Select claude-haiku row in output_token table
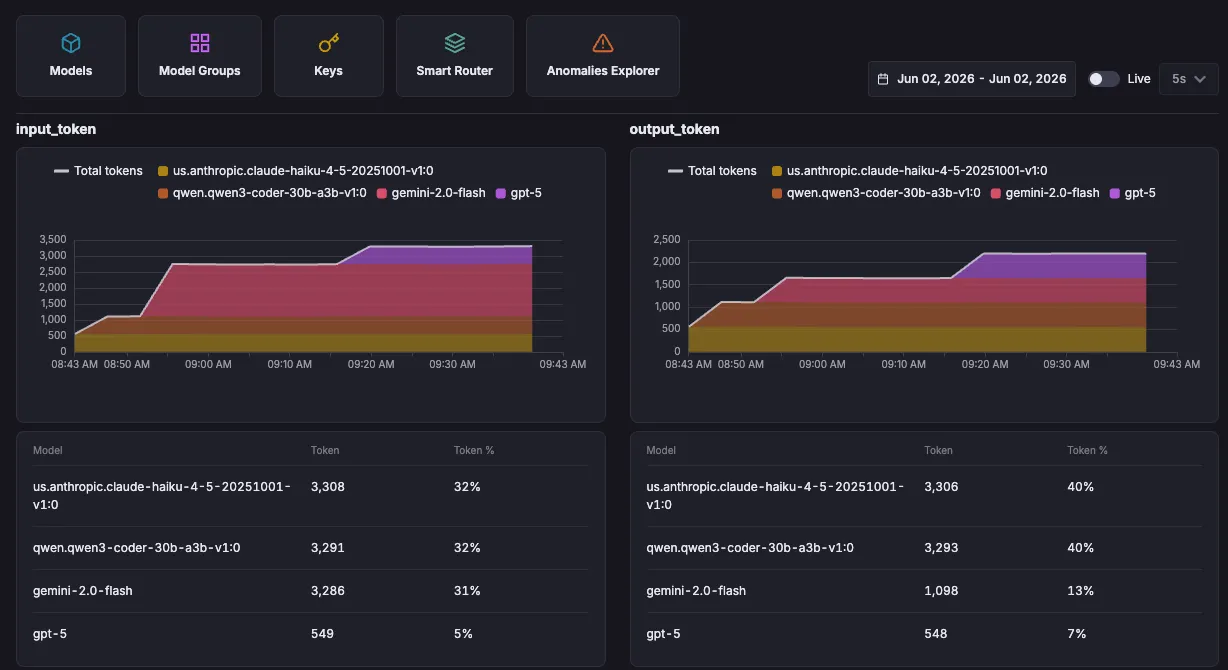The height and width of the screenshot is (670, 1228). click(x=924, y=496)
